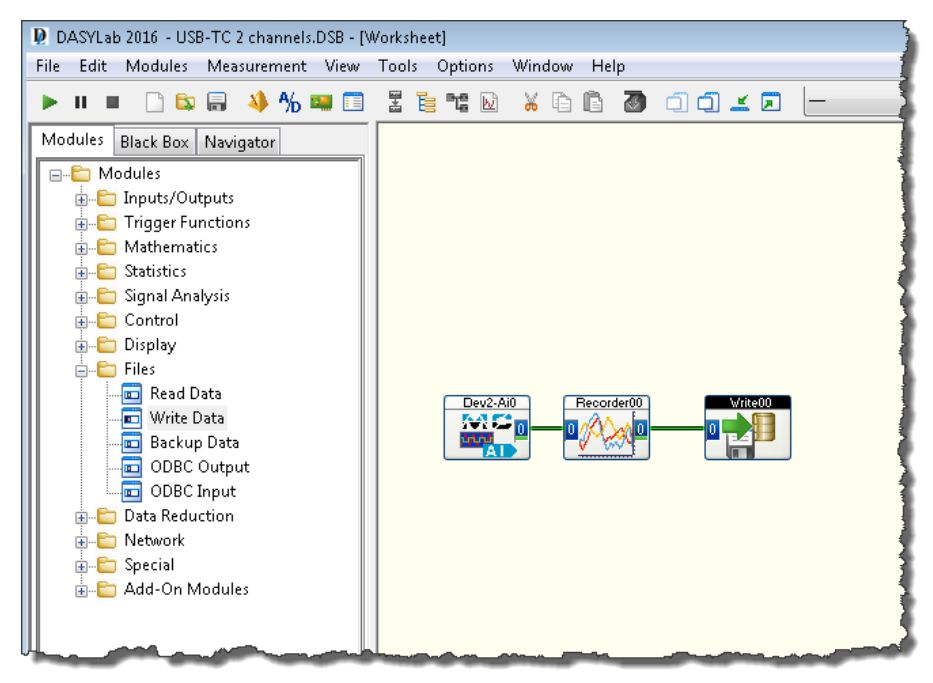Pause the running measurement
933x683 pixels.
coord(79,102)
